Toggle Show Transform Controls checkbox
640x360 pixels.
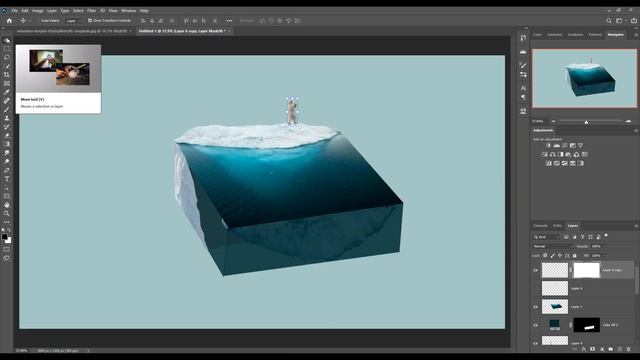point(90,20)
